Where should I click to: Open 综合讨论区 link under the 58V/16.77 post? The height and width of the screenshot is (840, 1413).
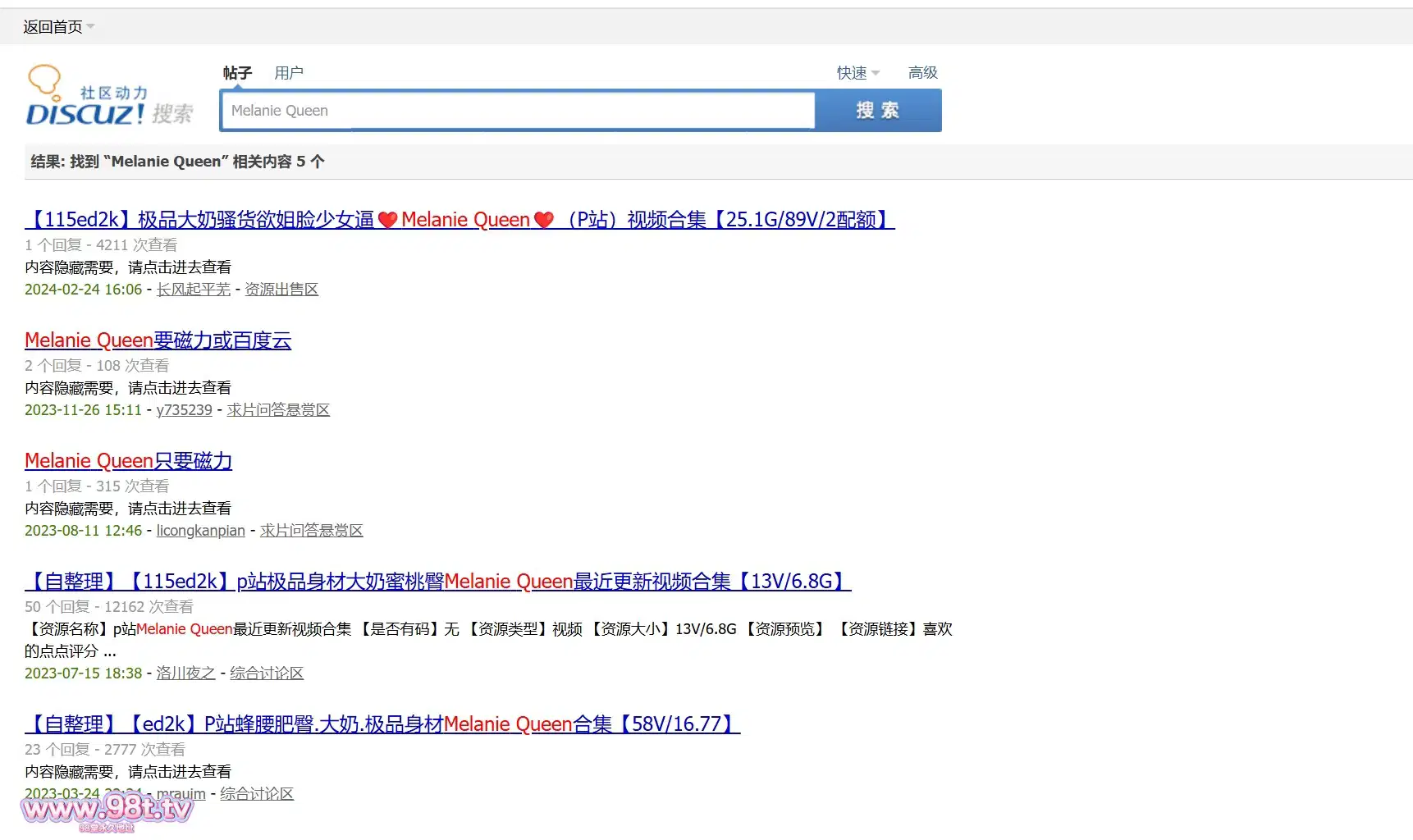(x=257, y=794)
